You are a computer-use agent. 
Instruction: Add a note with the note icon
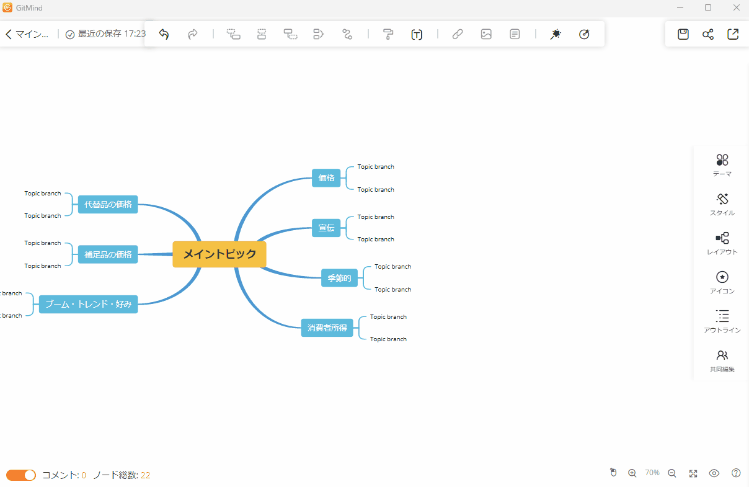point(515,34)
